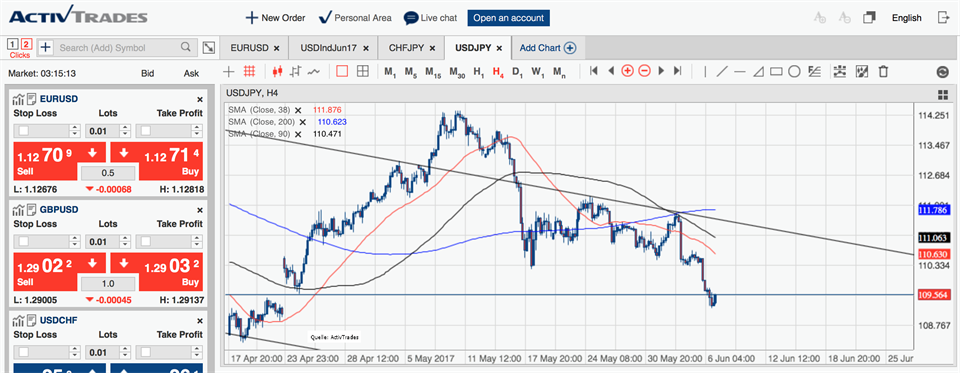This screenshot has height=373, width=960.
Task: Toggle the chart grid icon
Action: [249, 72]
